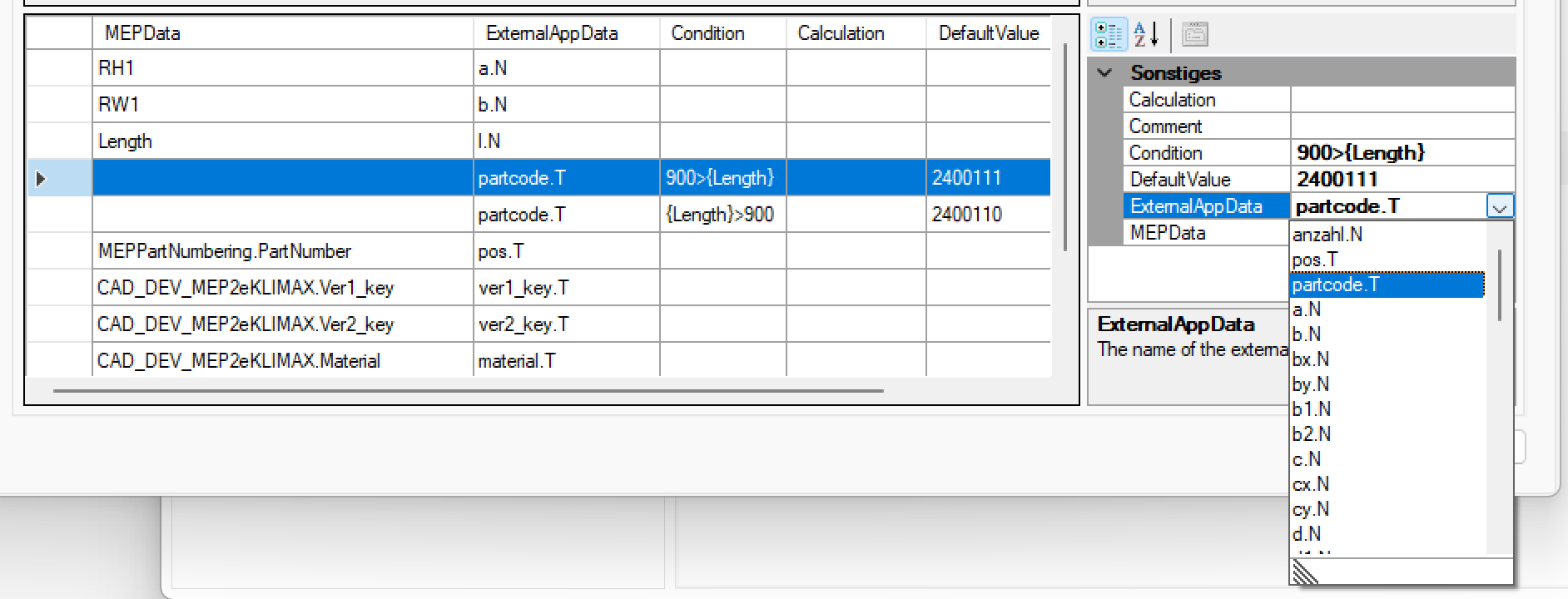Sort properties alphabetically
The image size is (1568, 599).
click(x=1146, y=34)
